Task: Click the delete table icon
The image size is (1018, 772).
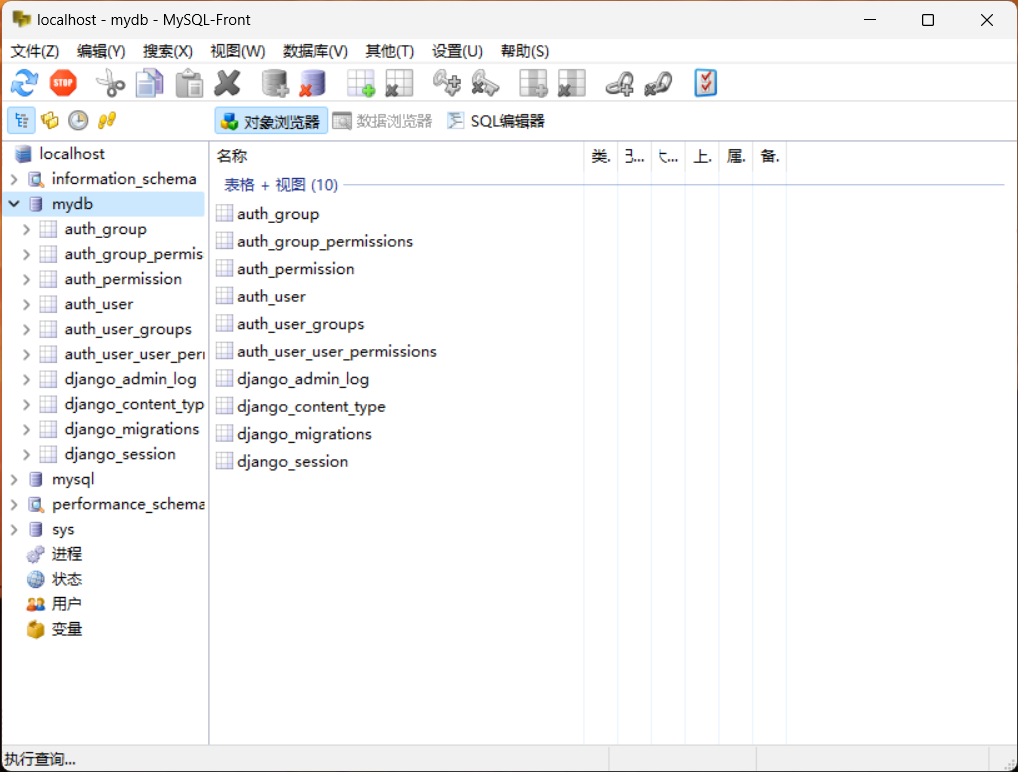Action: tap(399, 83)
